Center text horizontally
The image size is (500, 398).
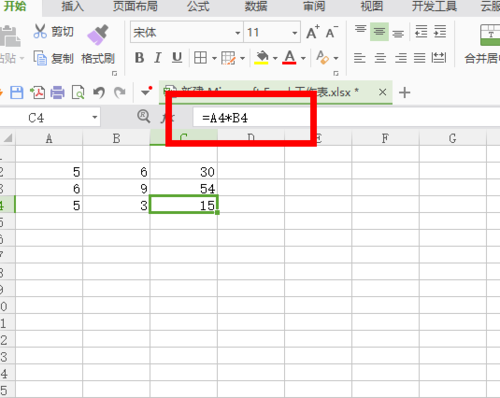pyautogui.click(x=380, y=58)
